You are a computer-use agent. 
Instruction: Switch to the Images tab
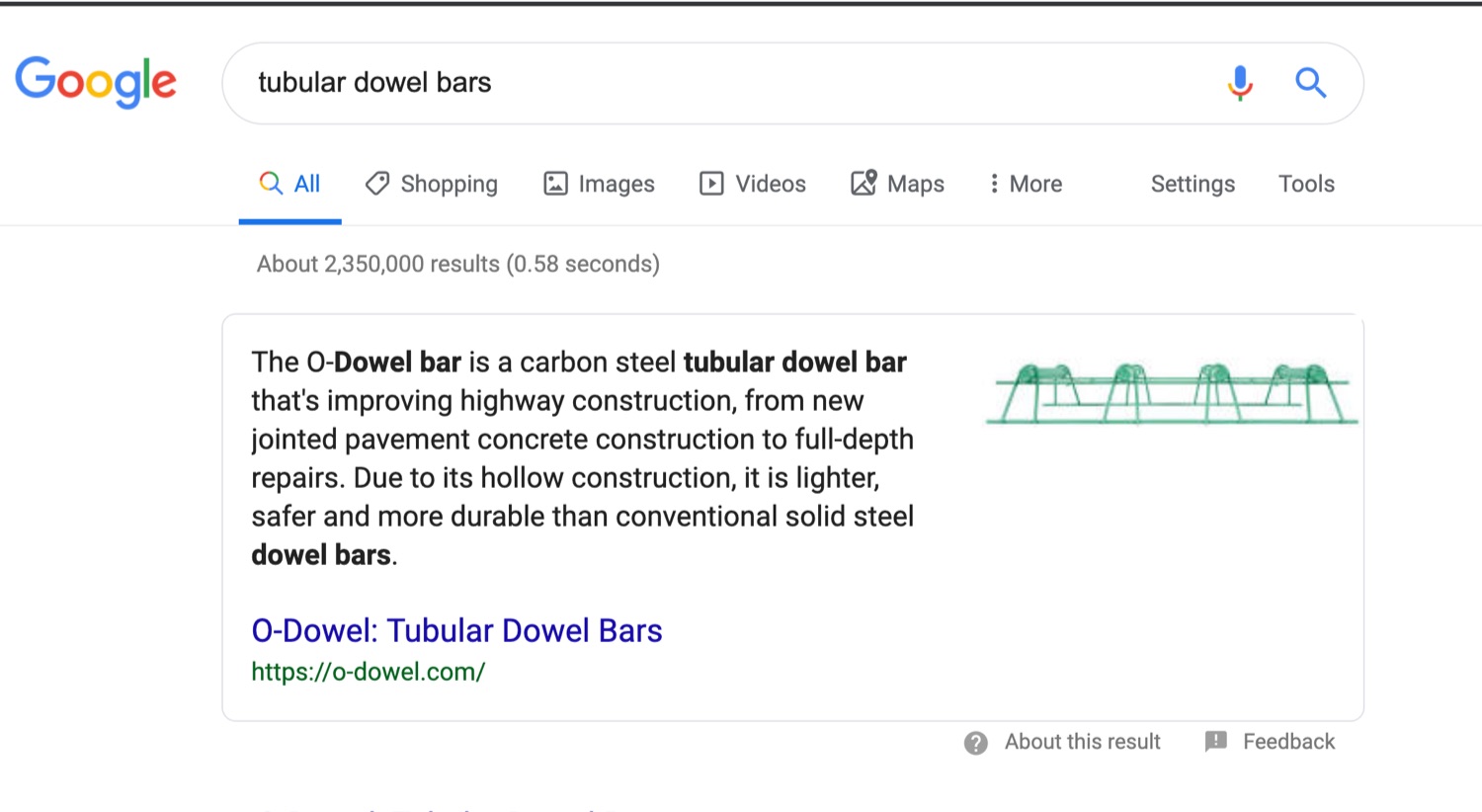(599, 184)
